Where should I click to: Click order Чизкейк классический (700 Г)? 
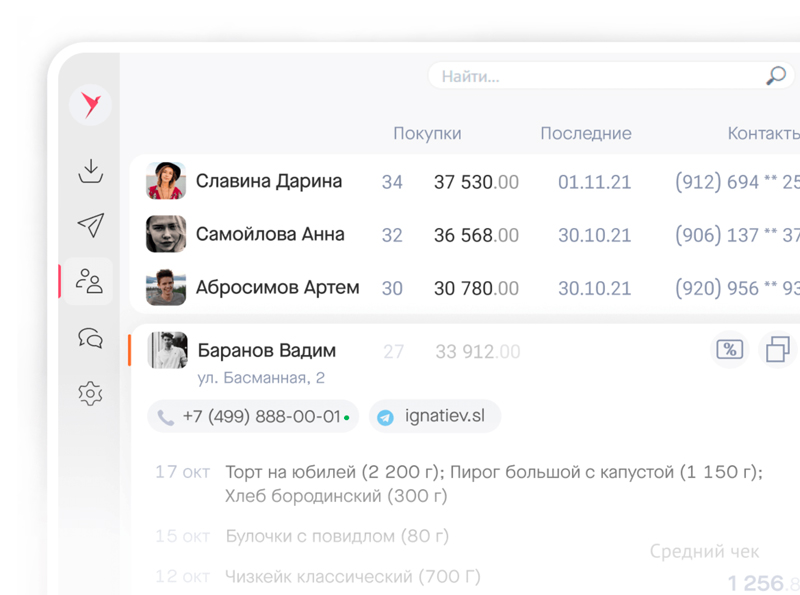pos(353,577)
